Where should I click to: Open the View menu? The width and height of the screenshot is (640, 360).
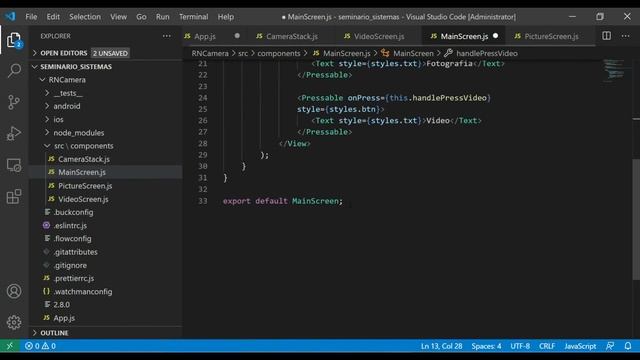[118, 17]
